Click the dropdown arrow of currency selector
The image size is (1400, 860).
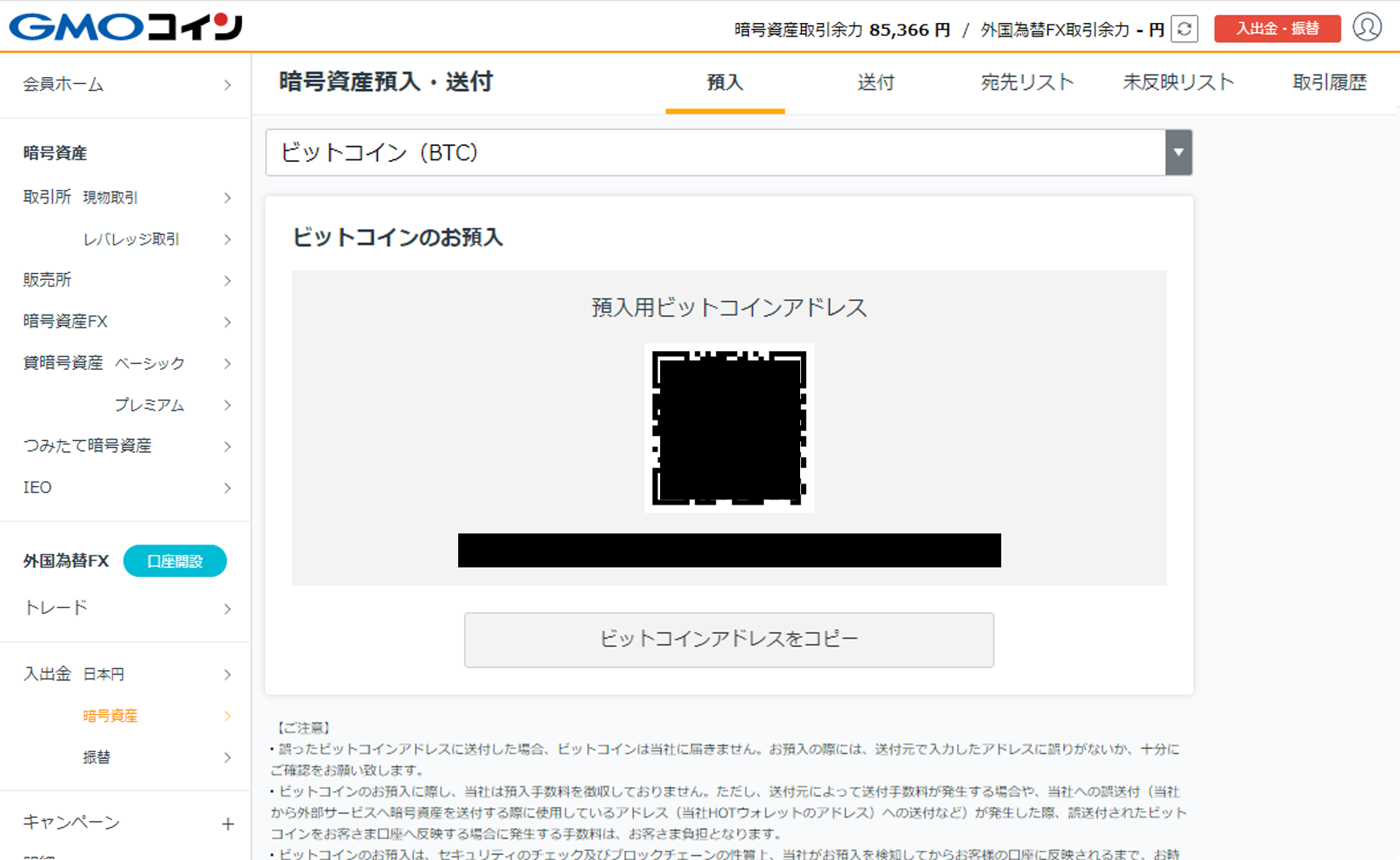point(1179,153)
